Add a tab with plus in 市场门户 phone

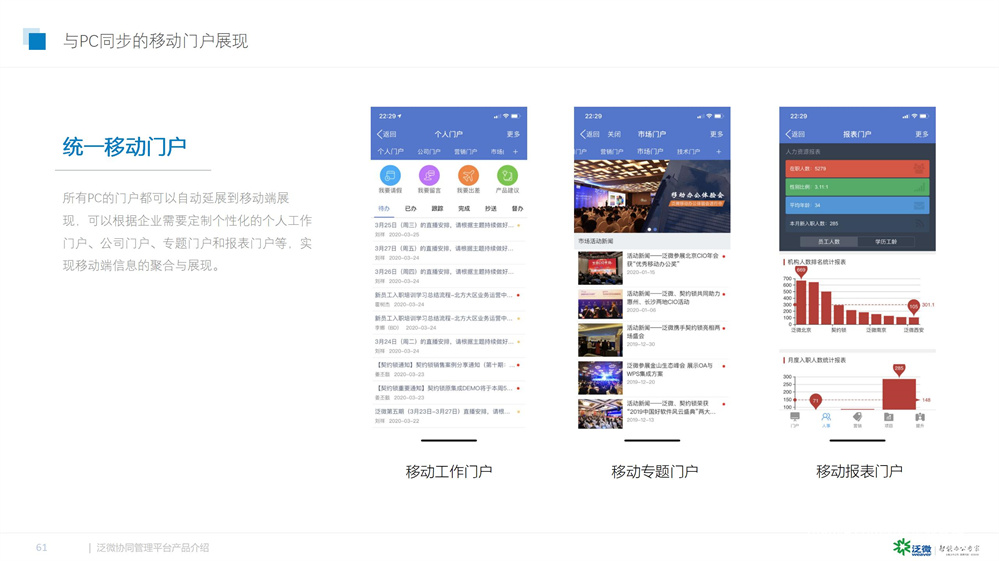pyautogui.click(x=718, y=152)
